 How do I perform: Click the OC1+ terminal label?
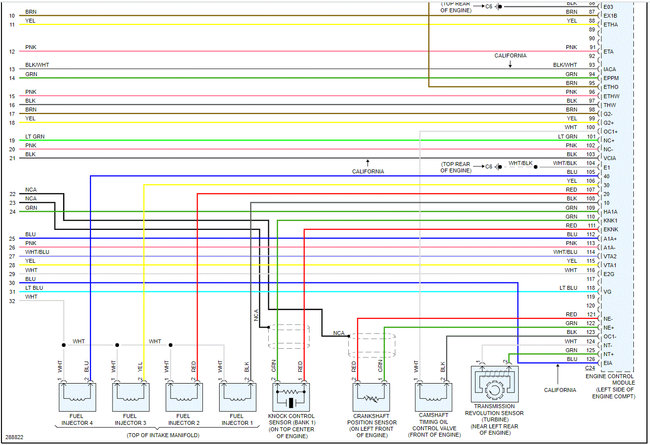coord(611,132)
